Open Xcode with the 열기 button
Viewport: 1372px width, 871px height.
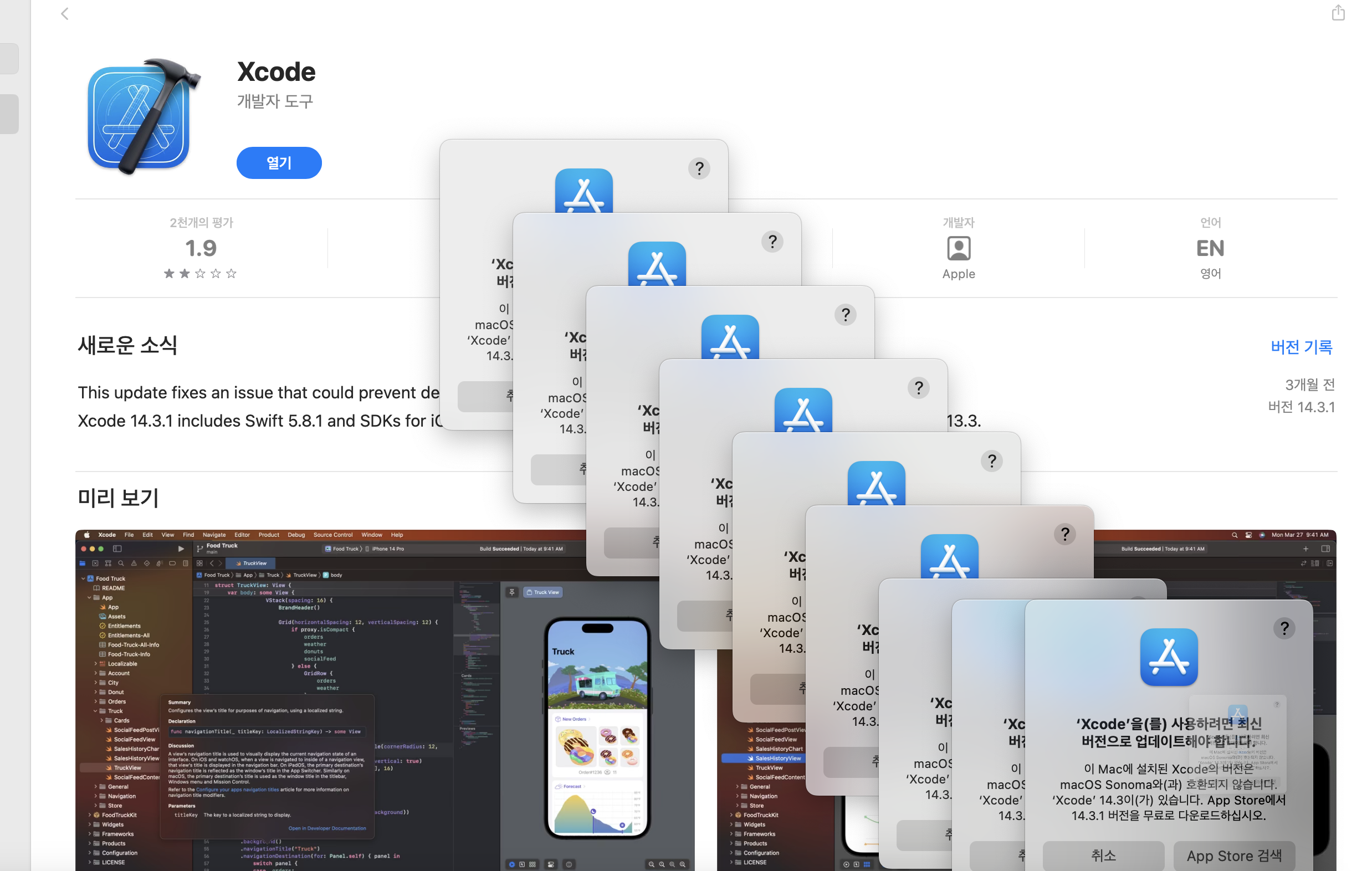279,163
